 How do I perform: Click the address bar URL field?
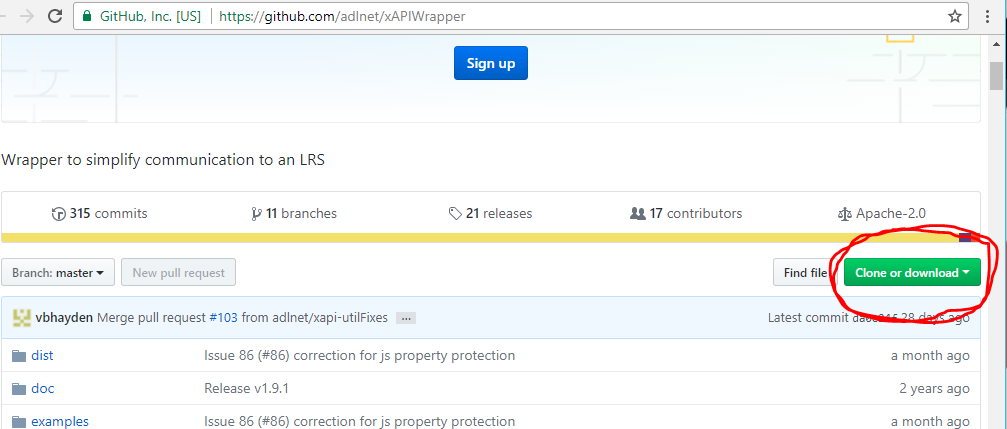[x=521, y=16]
